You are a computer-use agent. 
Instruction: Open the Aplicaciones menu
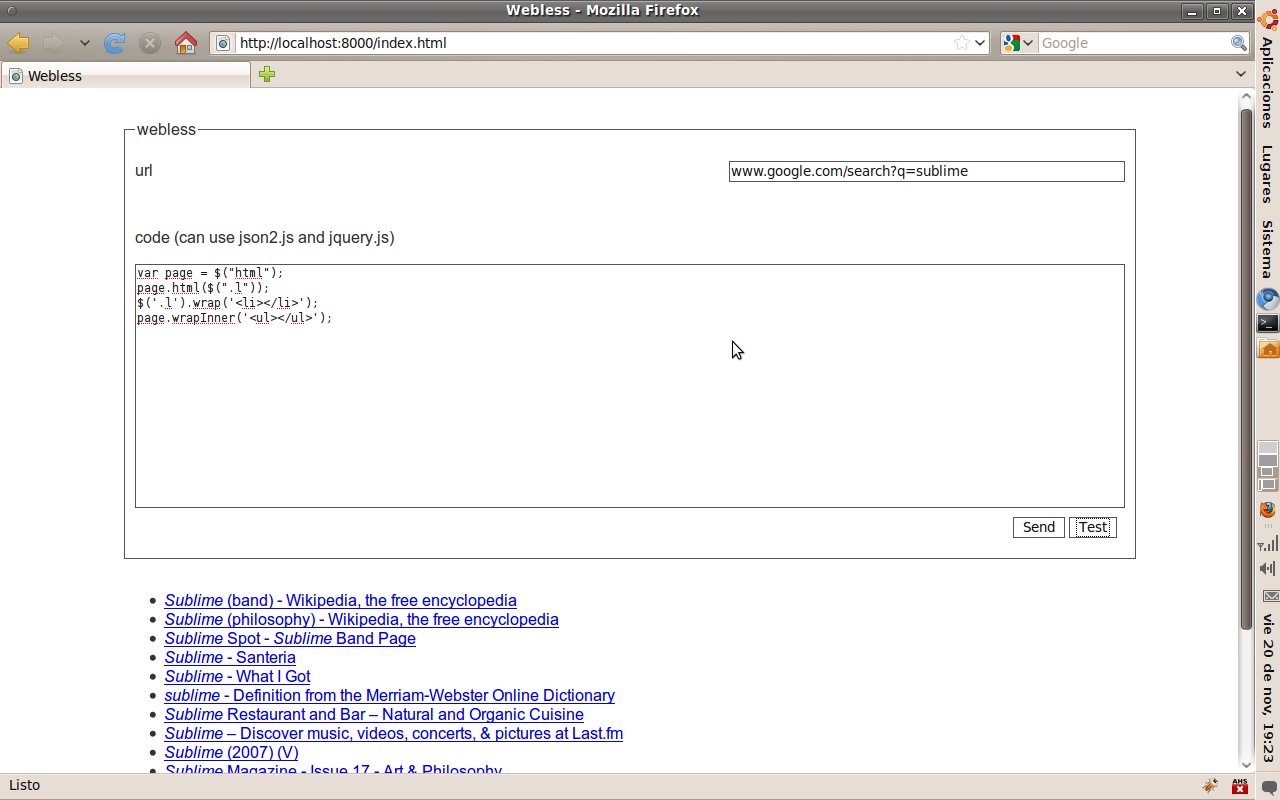coord(1268,82)
